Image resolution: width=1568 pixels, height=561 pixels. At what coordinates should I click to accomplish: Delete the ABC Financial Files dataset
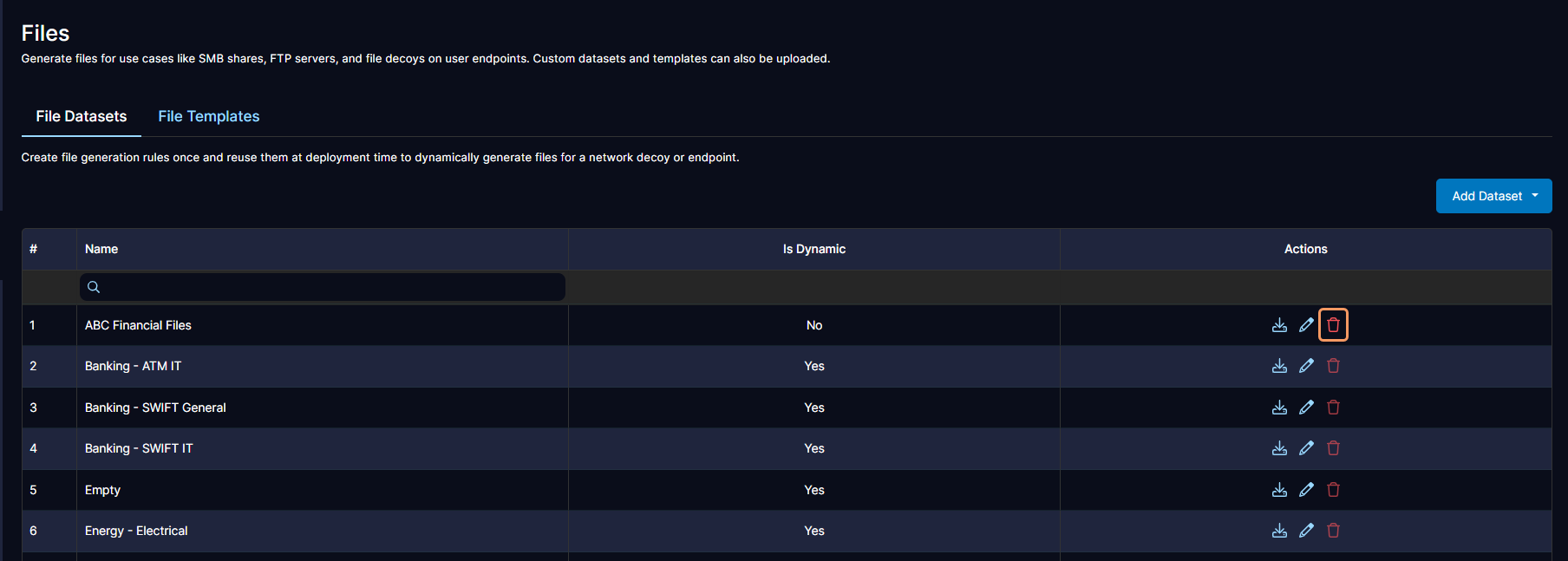(x=1333, y=325)
